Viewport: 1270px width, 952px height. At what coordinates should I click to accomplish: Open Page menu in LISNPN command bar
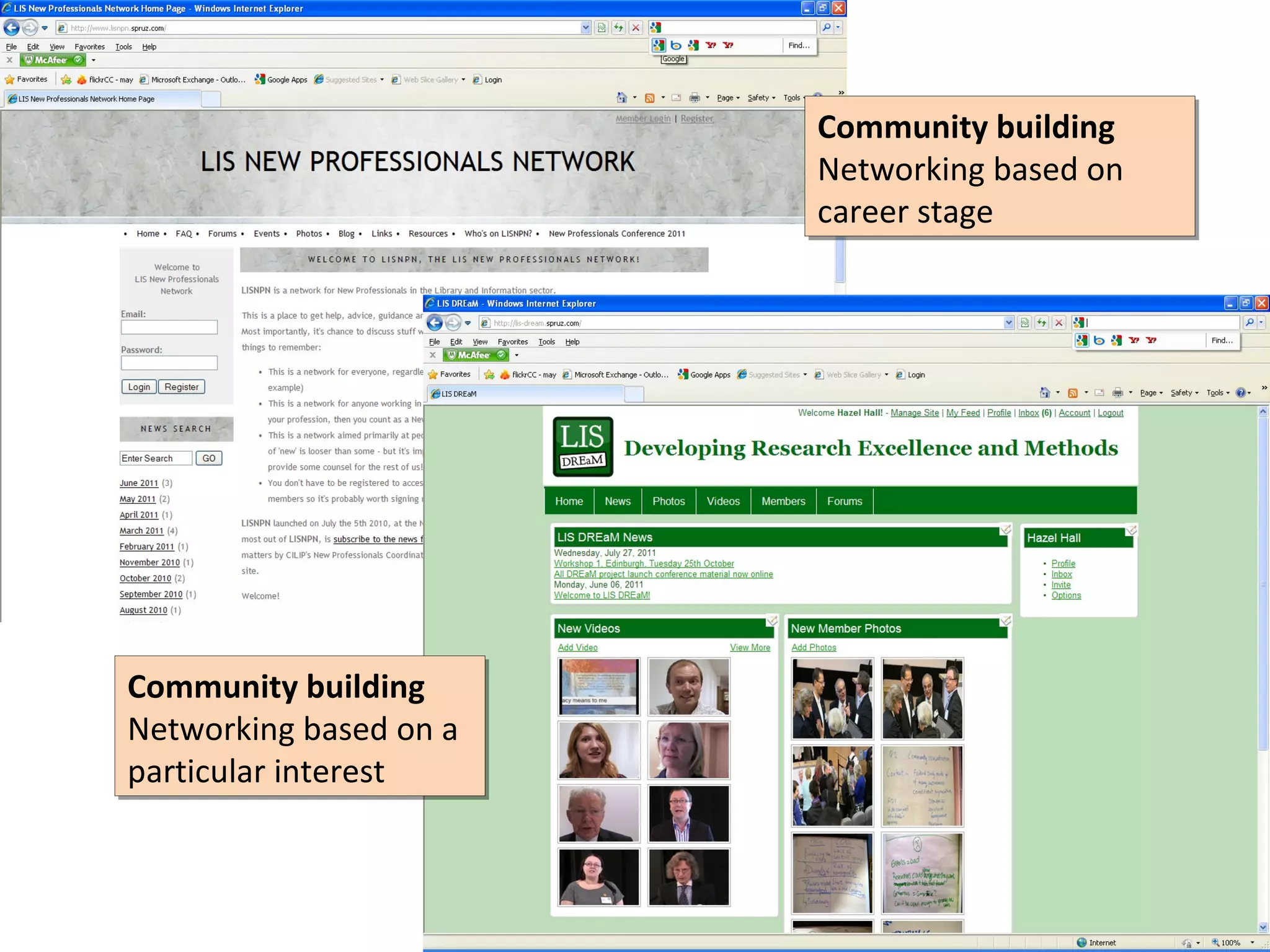728,98
